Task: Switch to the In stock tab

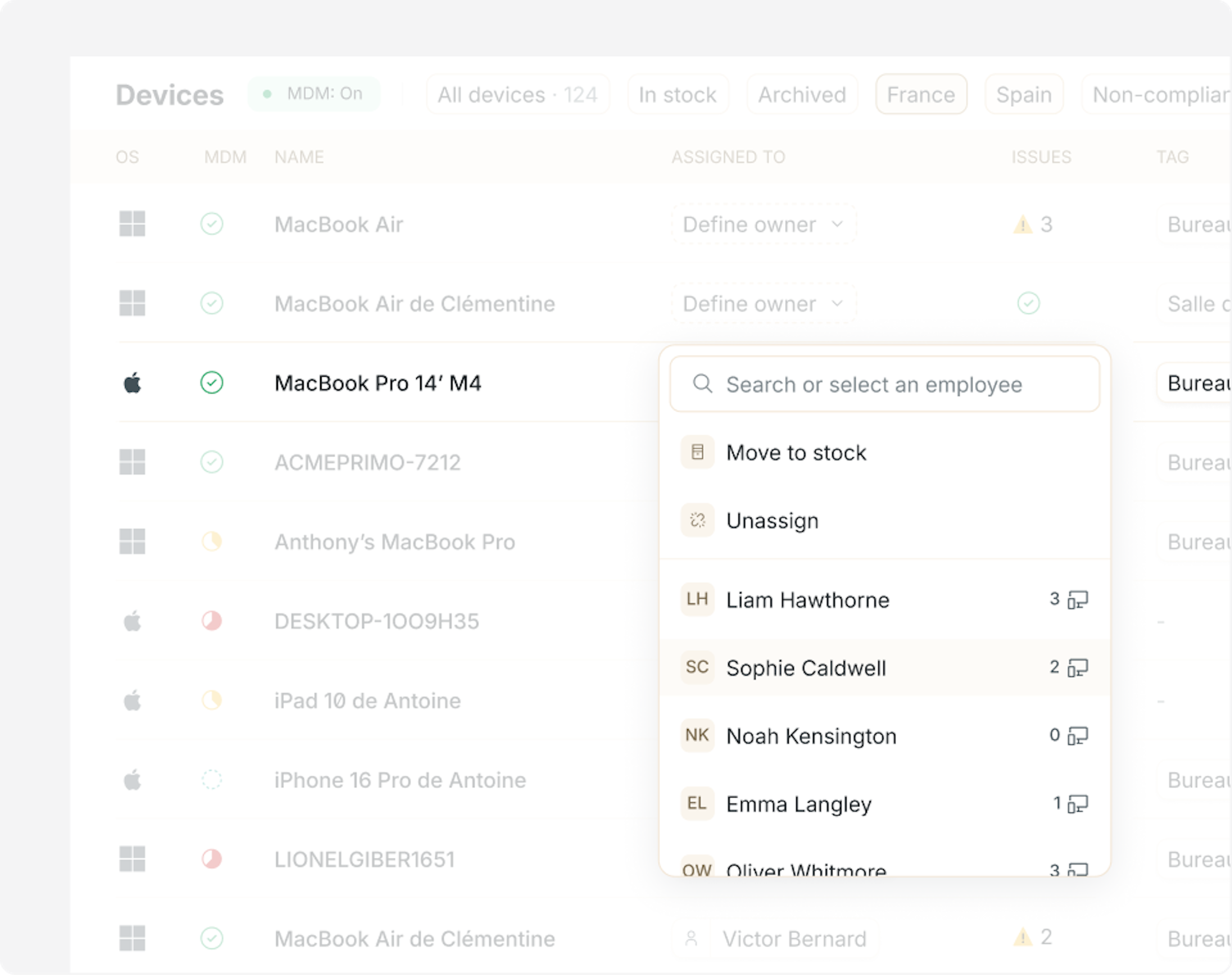Action: 678,95
